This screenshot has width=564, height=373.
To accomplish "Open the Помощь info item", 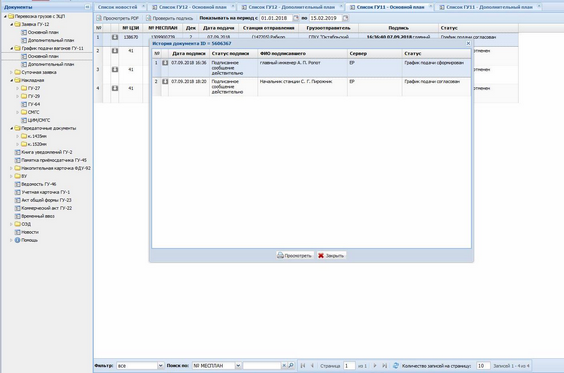I will pos(26,240).
